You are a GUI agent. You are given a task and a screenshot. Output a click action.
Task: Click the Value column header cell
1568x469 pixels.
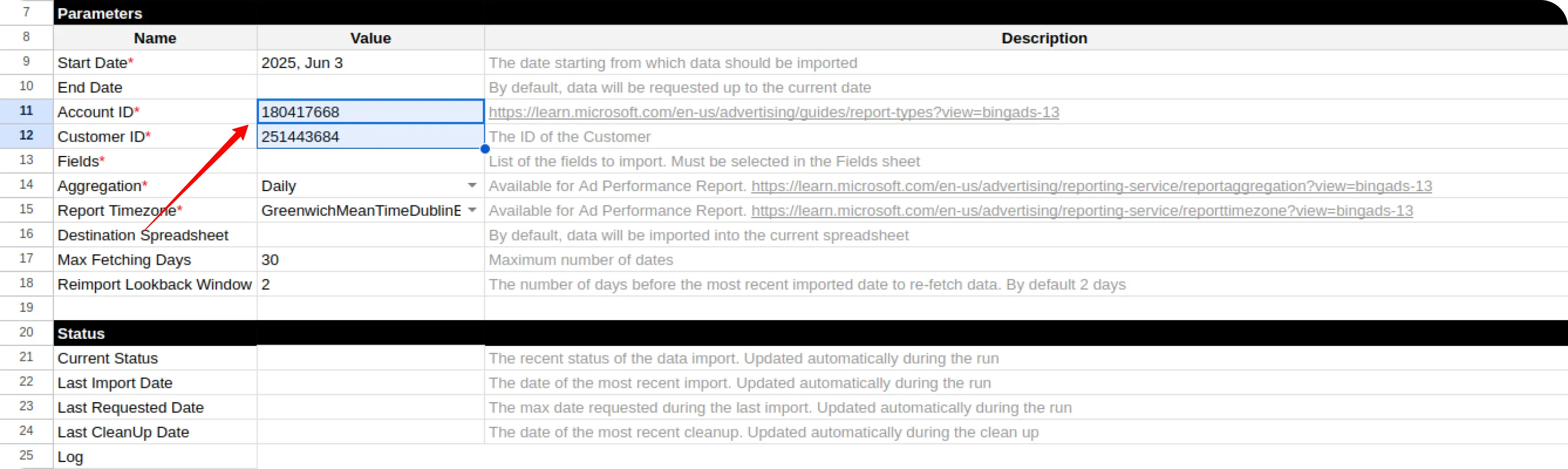pos(371,38)
